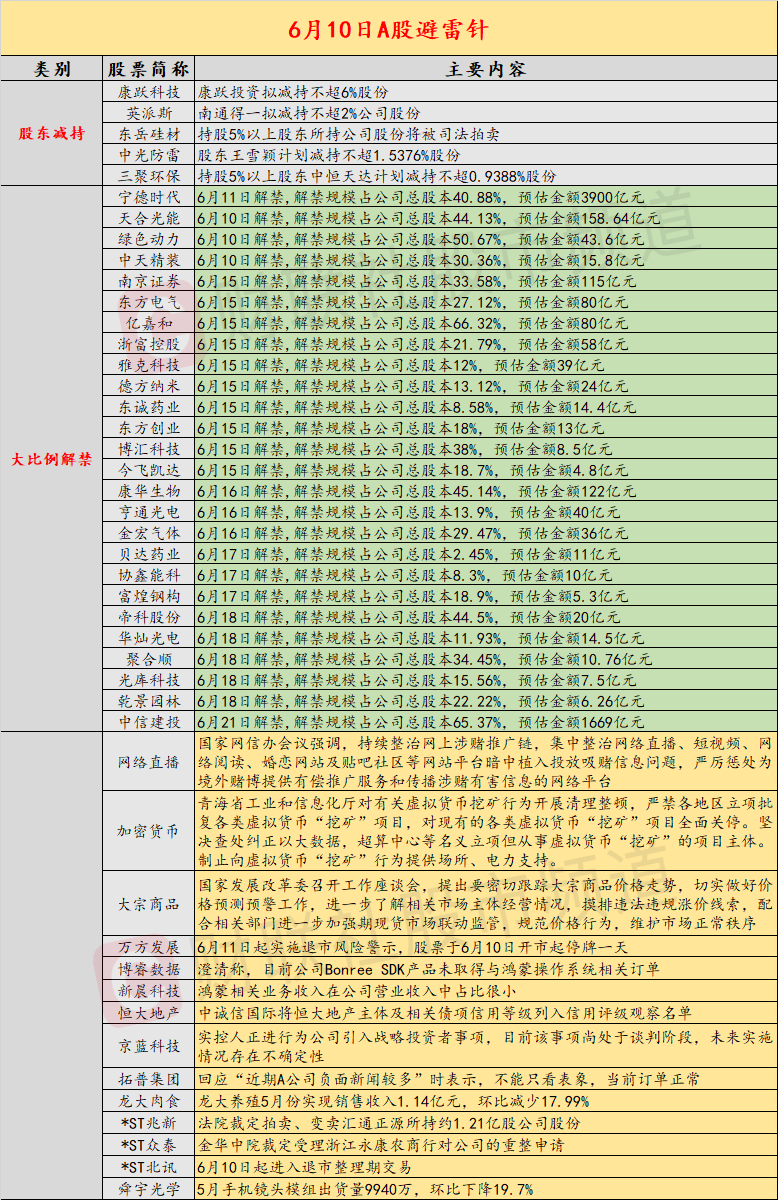This screenshot has width=778, height=1200.
Task: Click the 恒大地产 name cell
Action: click(x=149, y=1013)
